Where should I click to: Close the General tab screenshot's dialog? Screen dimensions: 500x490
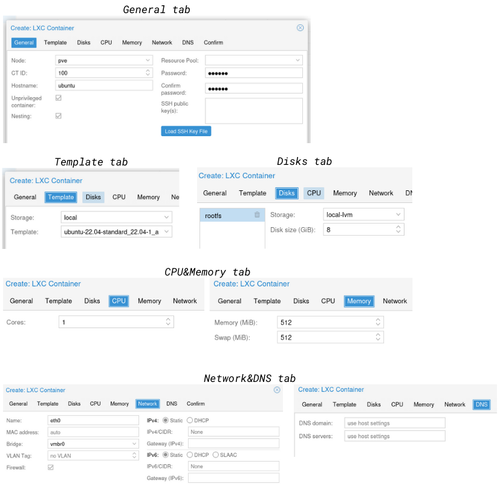tap(300, 28)
